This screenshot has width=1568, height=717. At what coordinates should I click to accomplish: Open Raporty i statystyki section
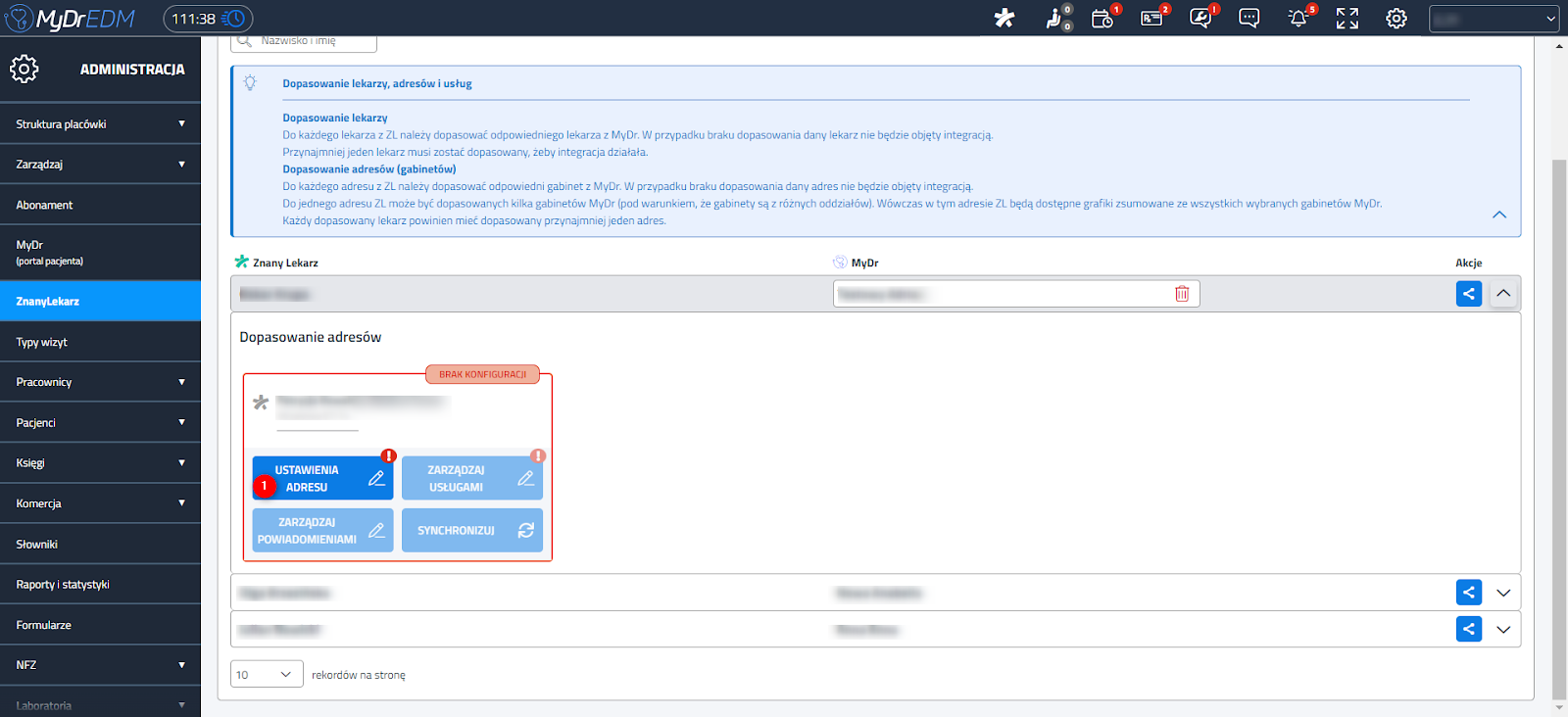tap(100, 584)
